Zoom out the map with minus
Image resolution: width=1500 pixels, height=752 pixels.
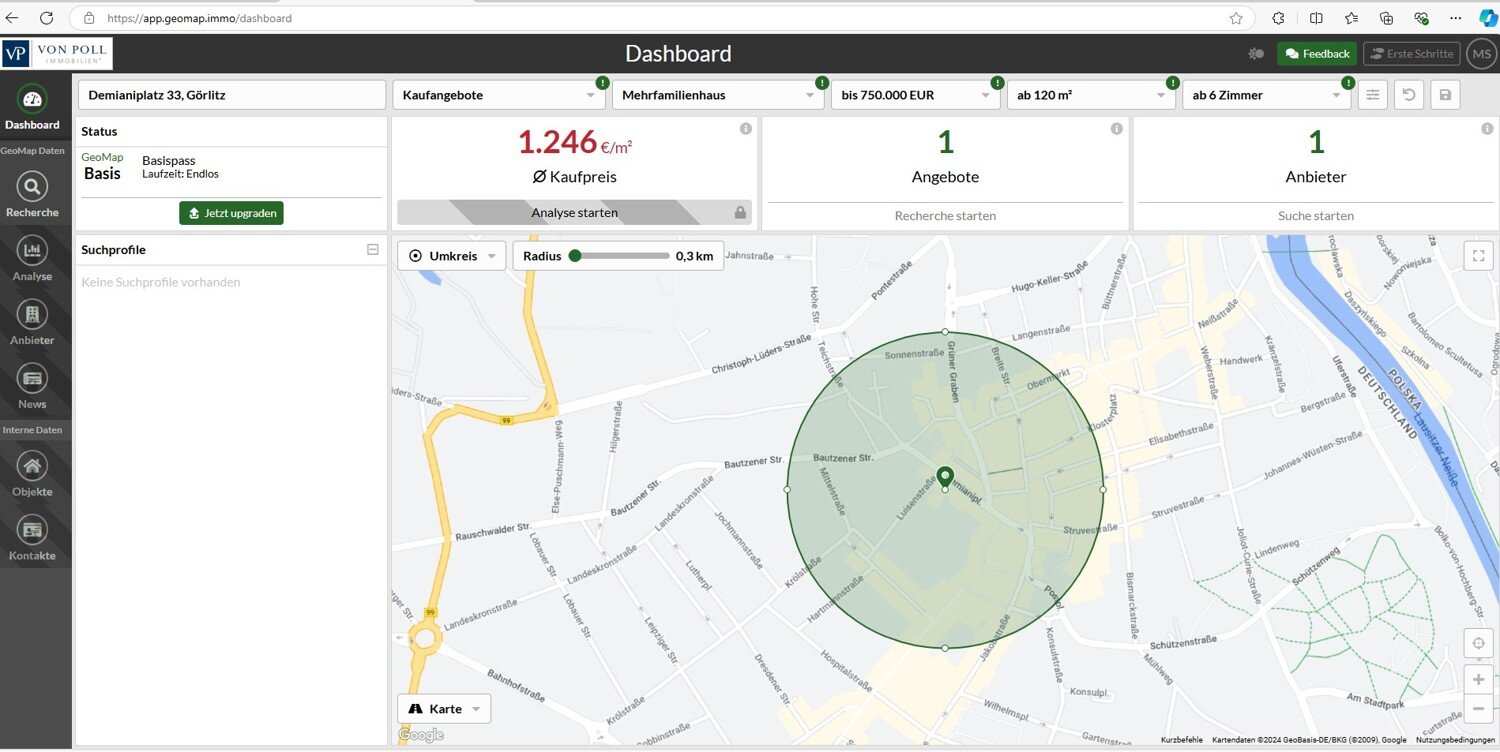(x=1478, y=709)
